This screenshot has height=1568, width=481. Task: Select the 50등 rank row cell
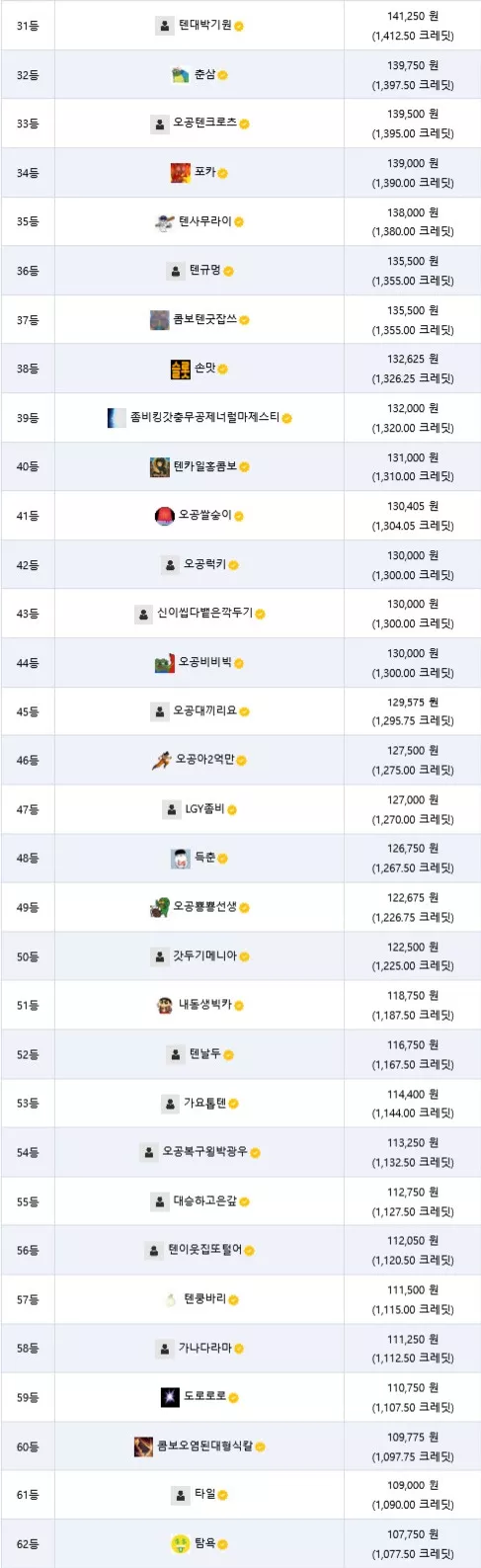click(28, 956)
